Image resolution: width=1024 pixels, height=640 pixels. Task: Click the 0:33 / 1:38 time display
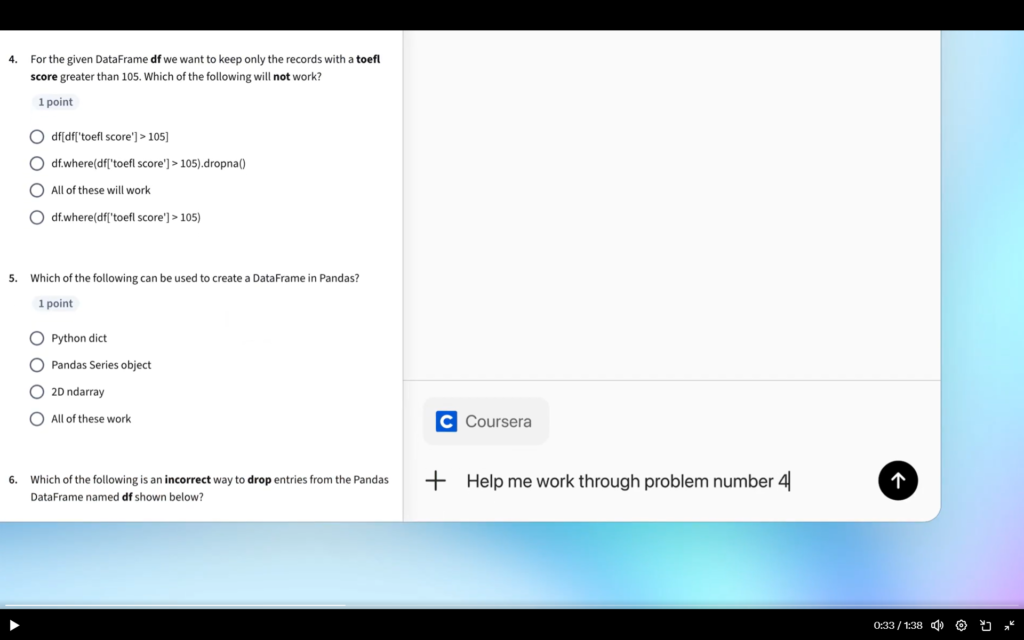[897, 625]
